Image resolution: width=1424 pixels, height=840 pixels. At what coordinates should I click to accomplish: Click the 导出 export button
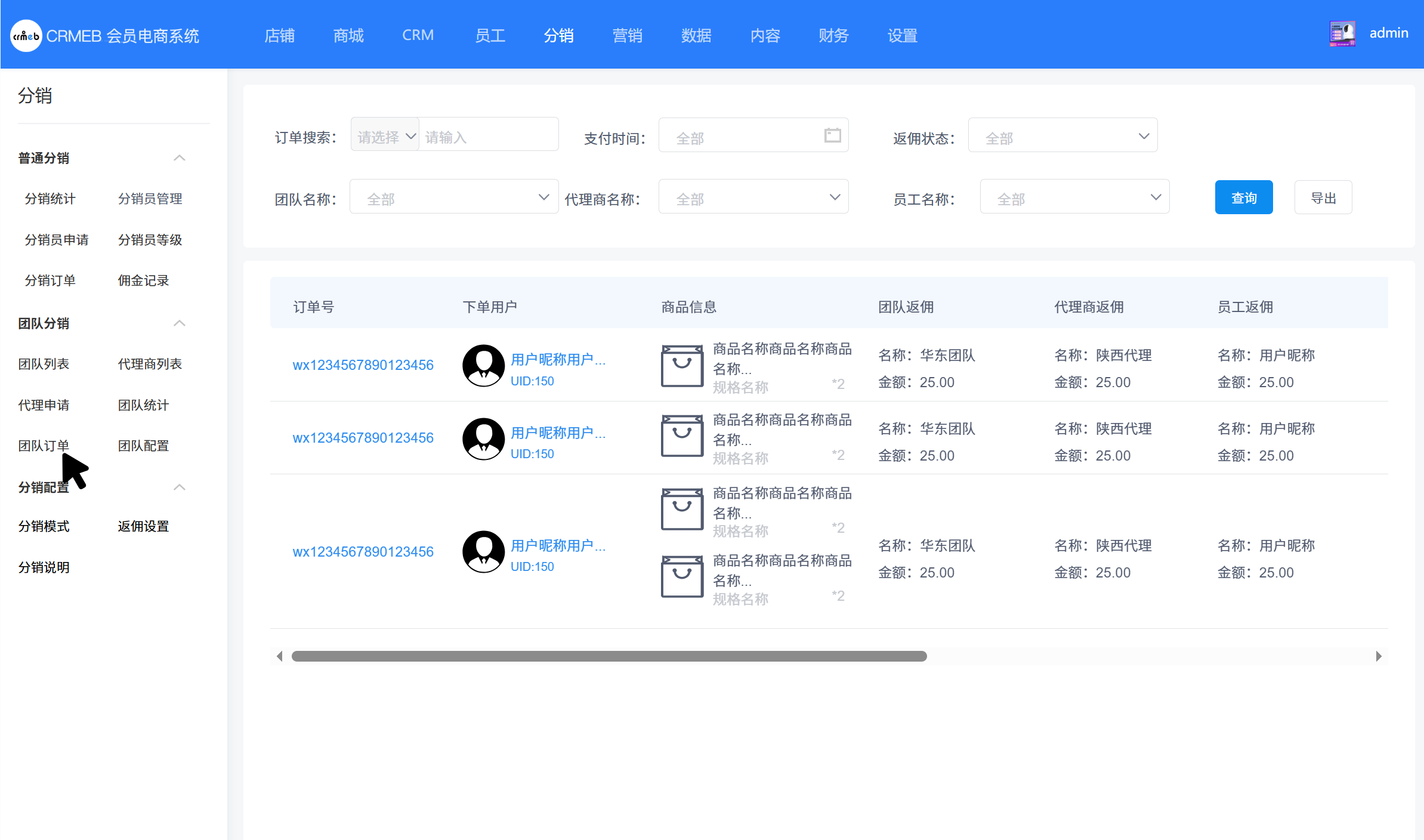1323,197
